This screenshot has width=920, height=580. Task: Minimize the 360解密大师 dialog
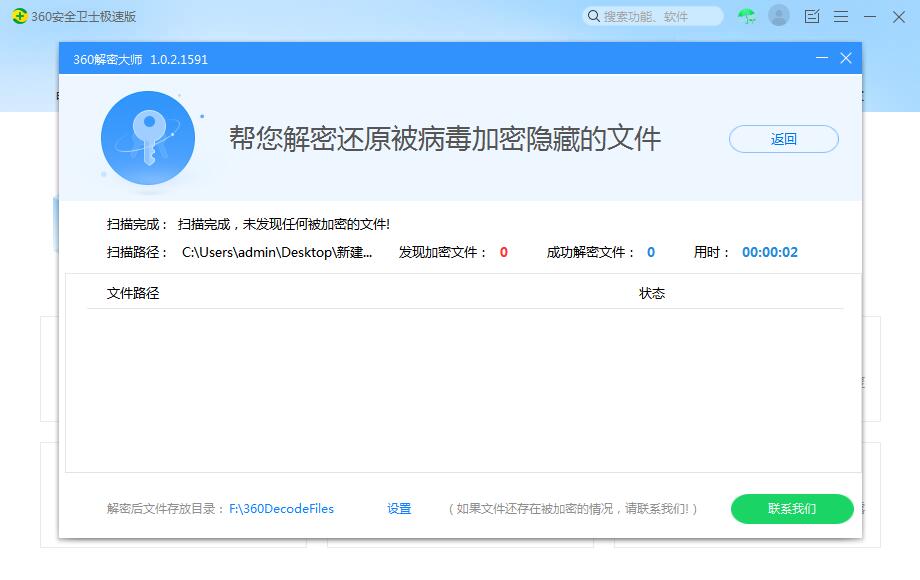click(821, 57)
